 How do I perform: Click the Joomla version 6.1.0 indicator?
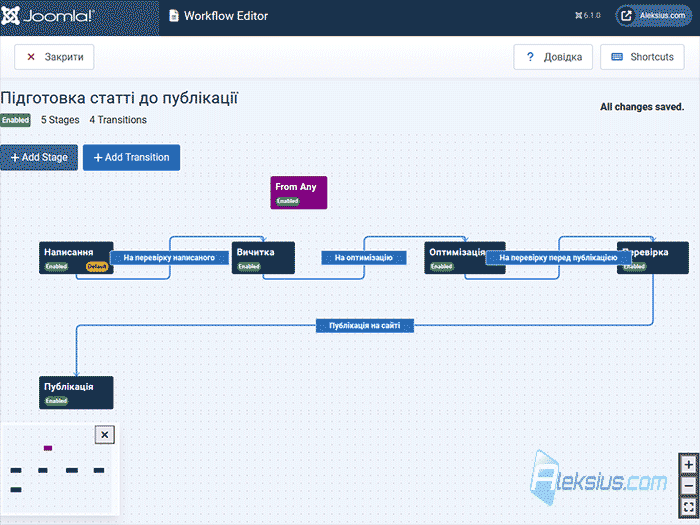pyautogui.click(x=588, y=16)
